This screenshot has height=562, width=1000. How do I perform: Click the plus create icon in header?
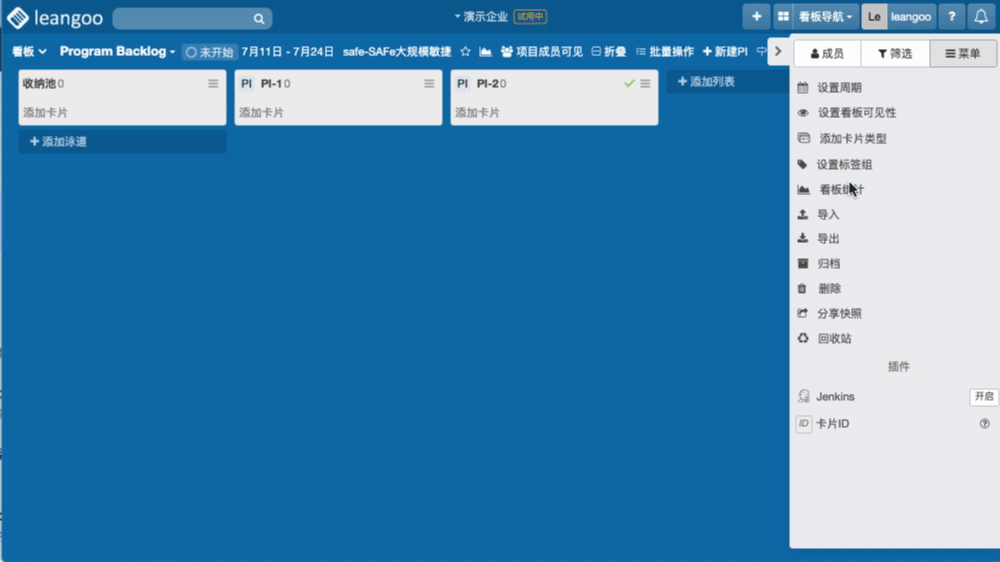pyautogui.click(x=756, y=17)
